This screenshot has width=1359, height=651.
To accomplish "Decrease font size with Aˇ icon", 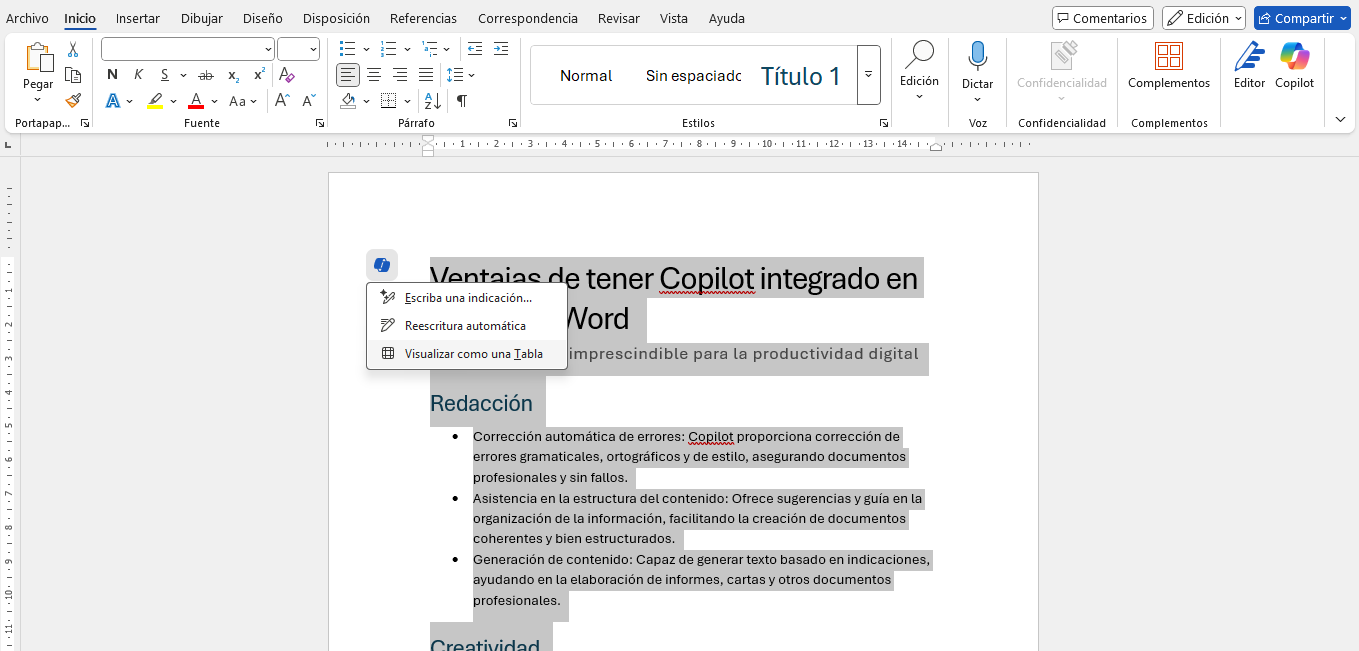I will coord(309,101).
